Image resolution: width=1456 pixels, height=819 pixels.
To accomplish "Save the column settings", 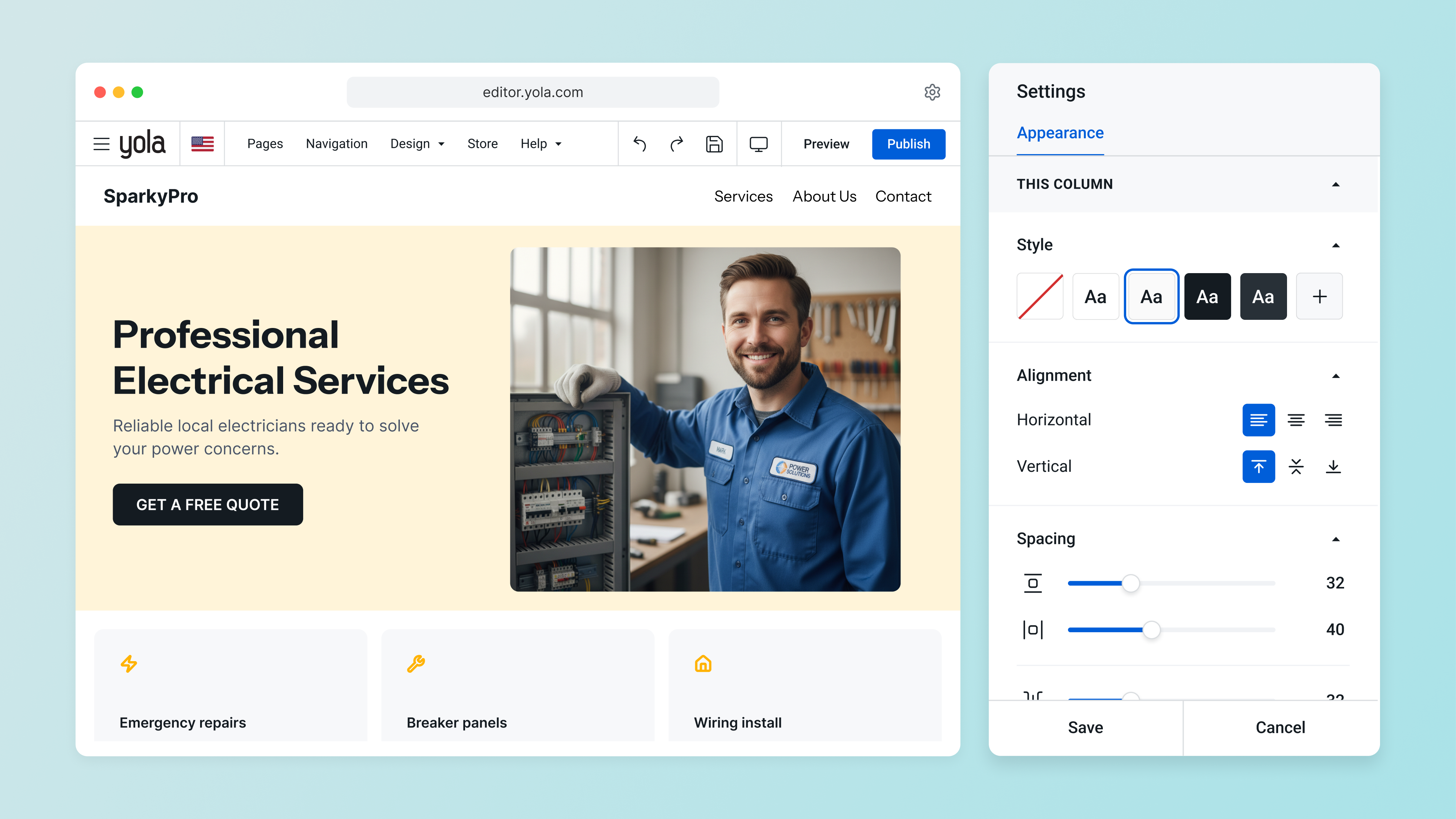I will 1085,727.
